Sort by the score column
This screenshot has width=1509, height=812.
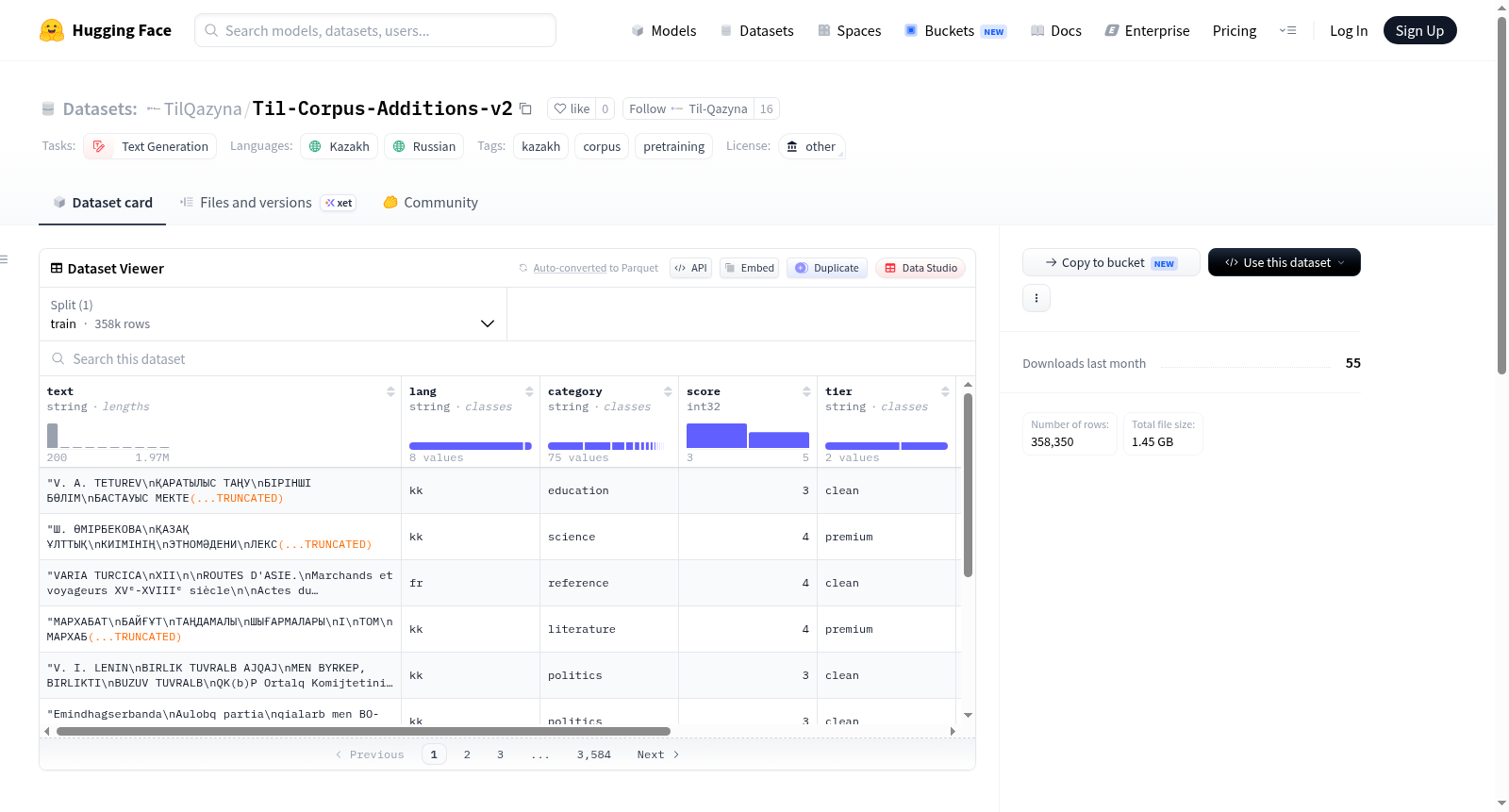(x=806, y=391)
